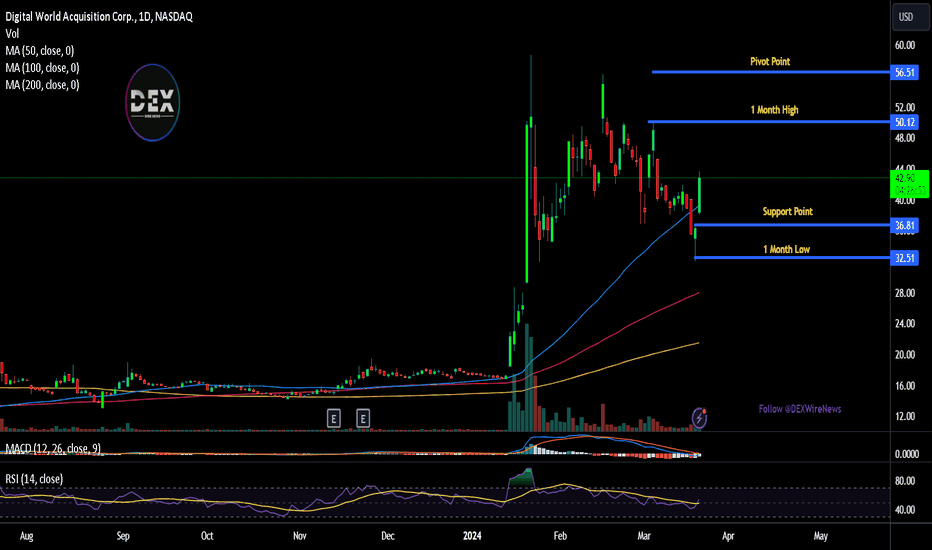This screenshot has height=550, width=932.
Task: Click the 12.00 price scale value
Action: pyautogui.click(x=905, y=416)
